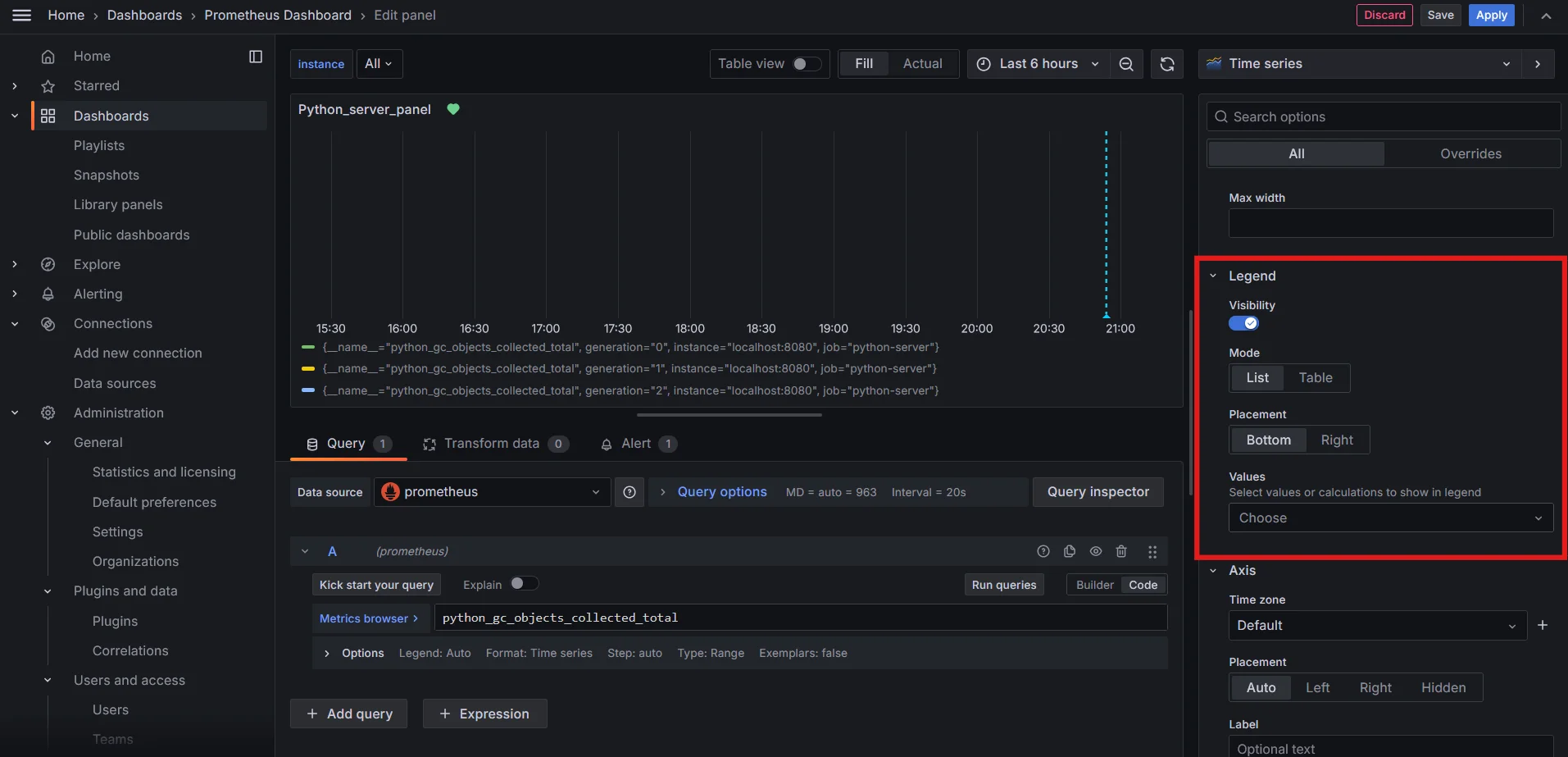
Task: Disable legend Visibility toggle
Action: [1243, 322]
